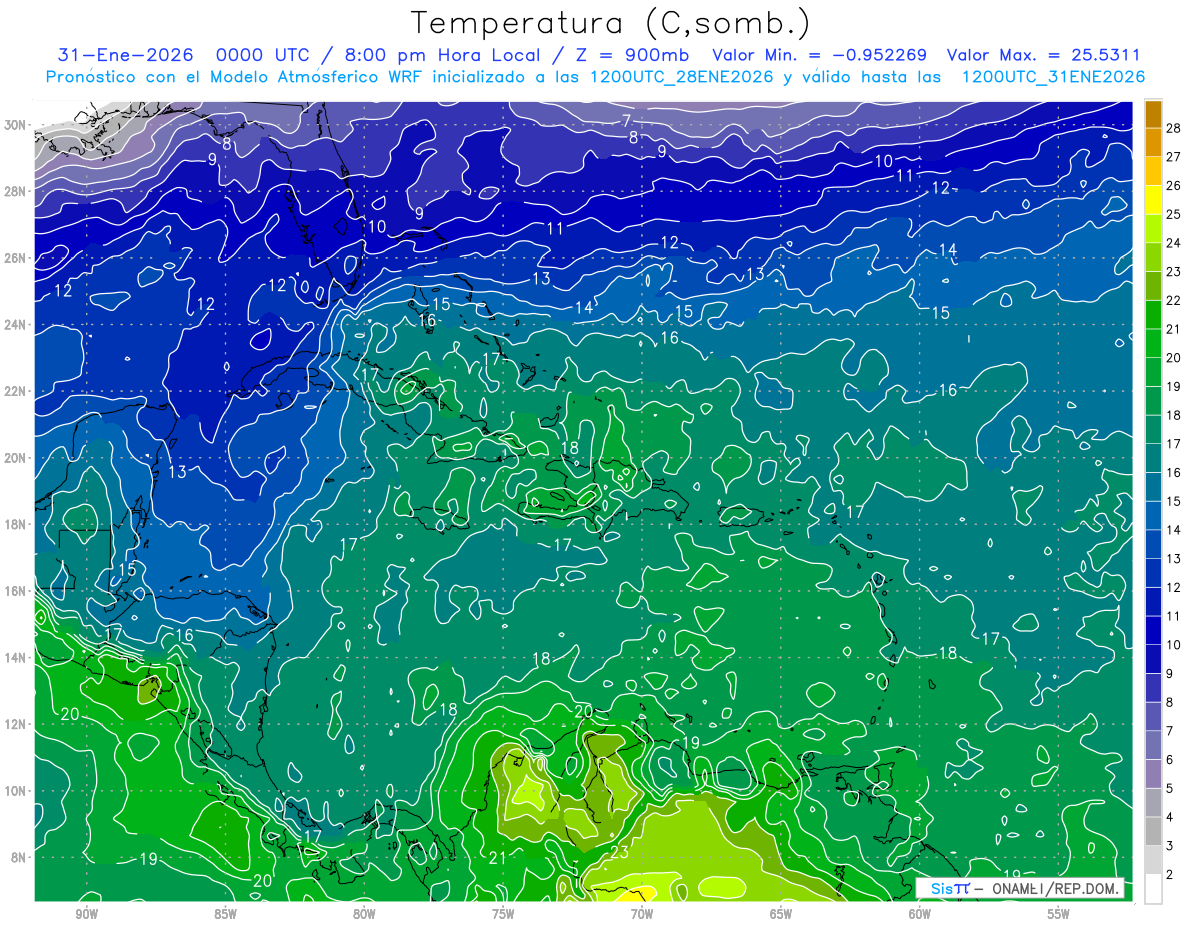
Task: Click the 'Valor Min. = -0.952269' text
Action: pyautogui.click(x=819, y=55)
